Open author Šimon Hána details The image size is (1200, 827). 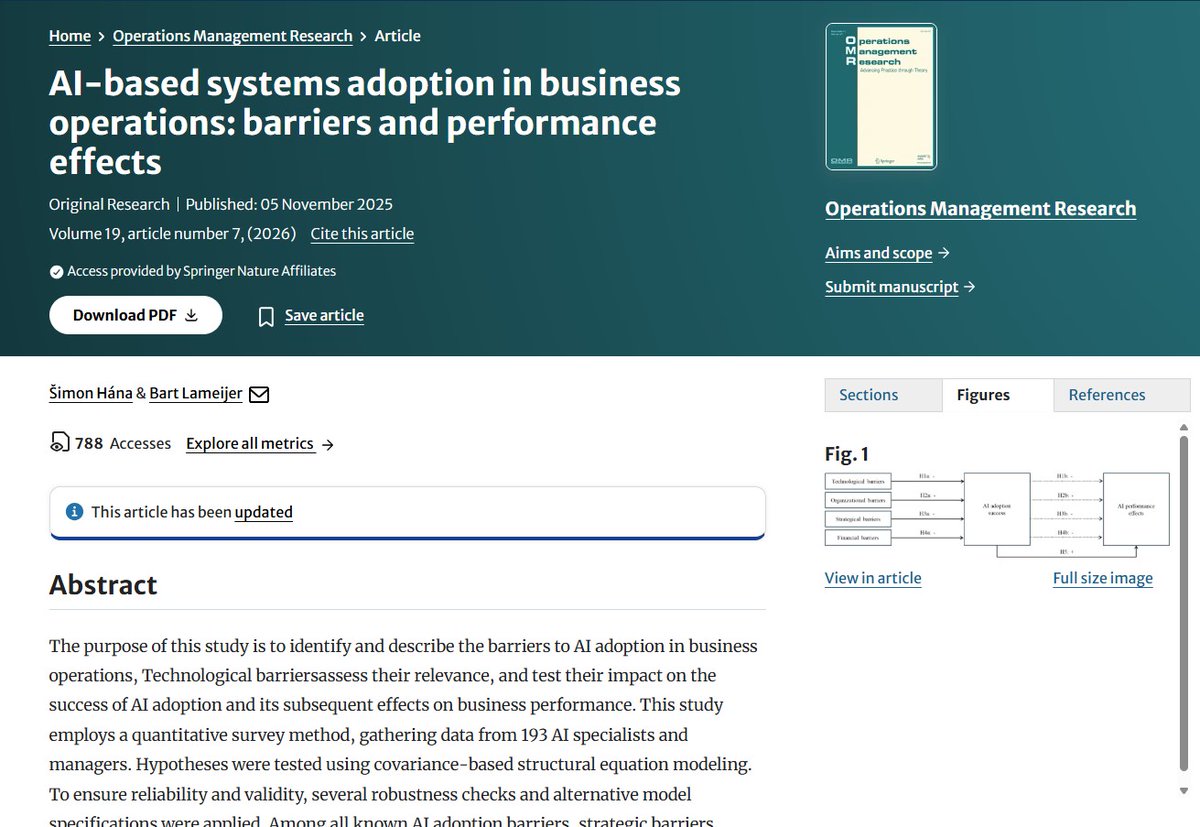point(91,394)
